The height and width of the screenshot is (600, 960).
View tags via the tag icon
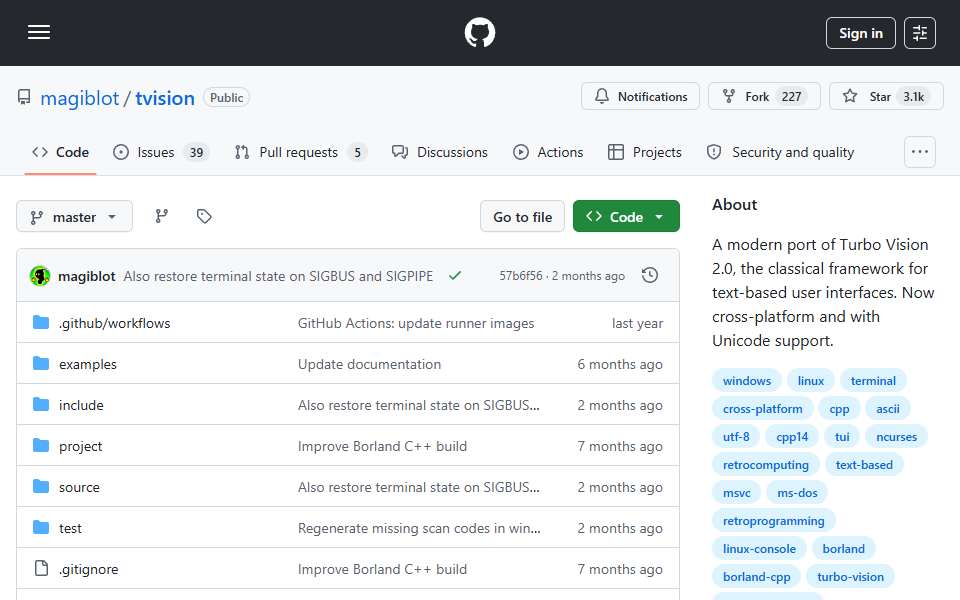click(204, 216)
